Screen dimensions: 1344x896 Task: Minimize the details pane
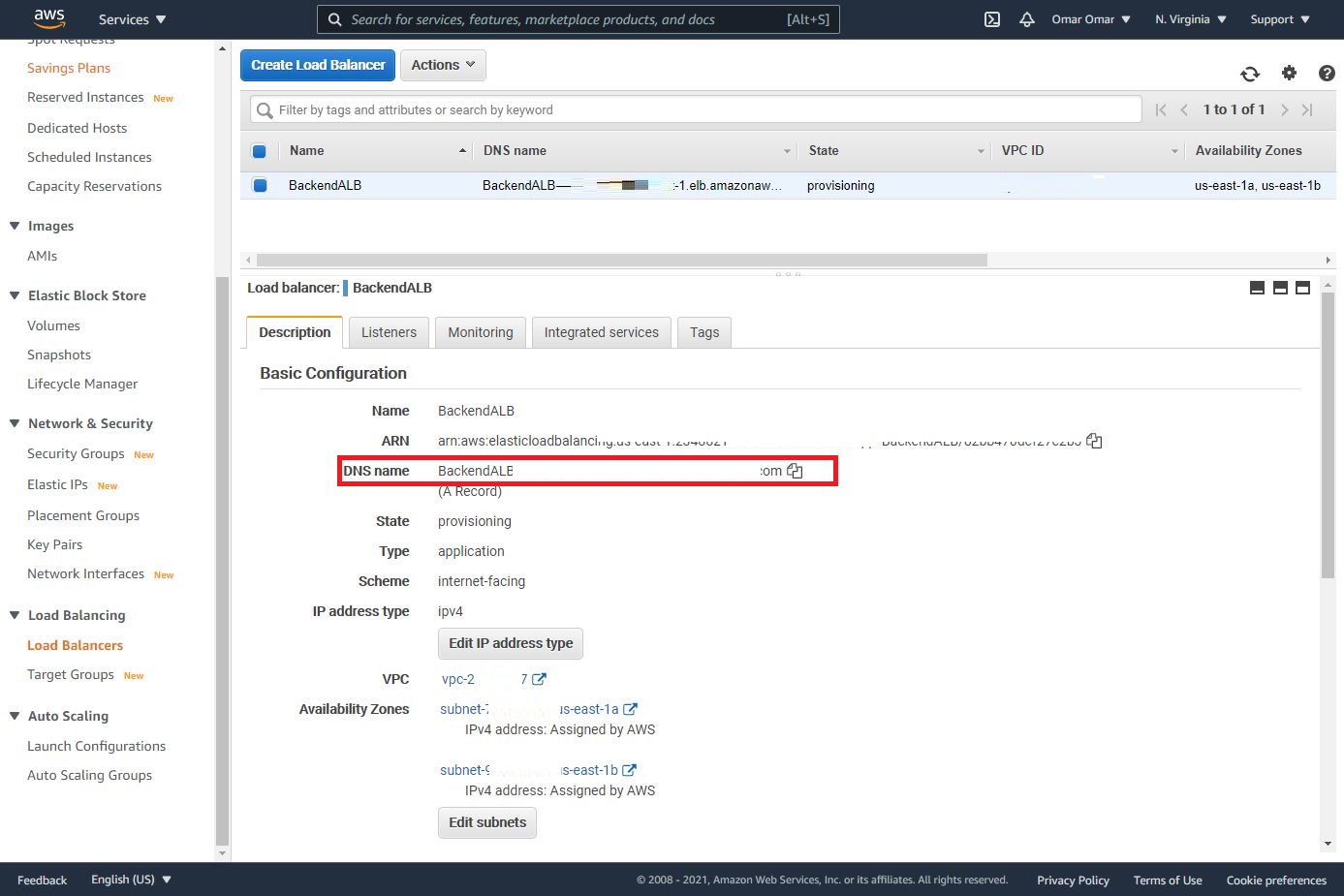pyautogui.click(x=1257, y=288)
